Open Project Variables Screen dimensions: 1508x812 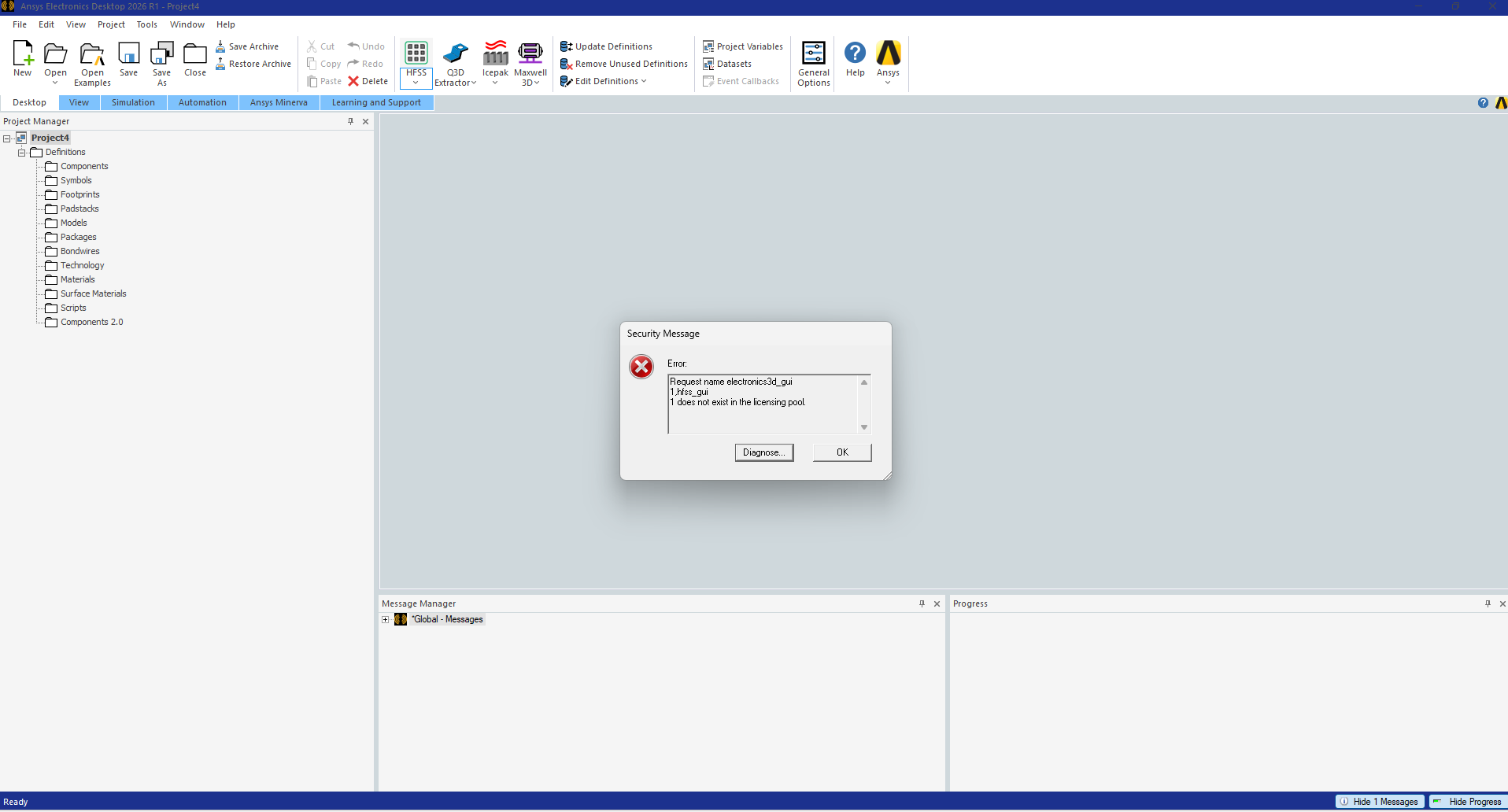pyautogui.click(x=743, y=46)
